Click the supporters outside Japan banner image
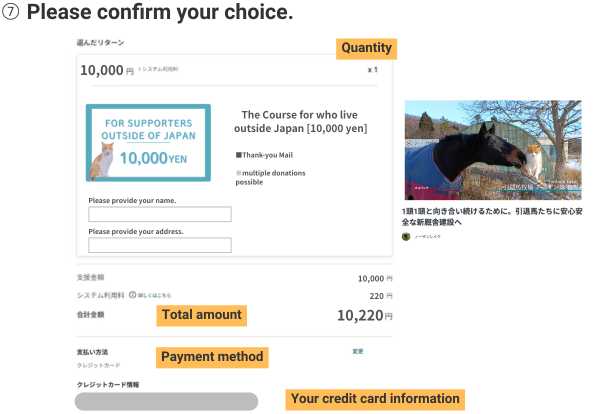 [148, 142]
